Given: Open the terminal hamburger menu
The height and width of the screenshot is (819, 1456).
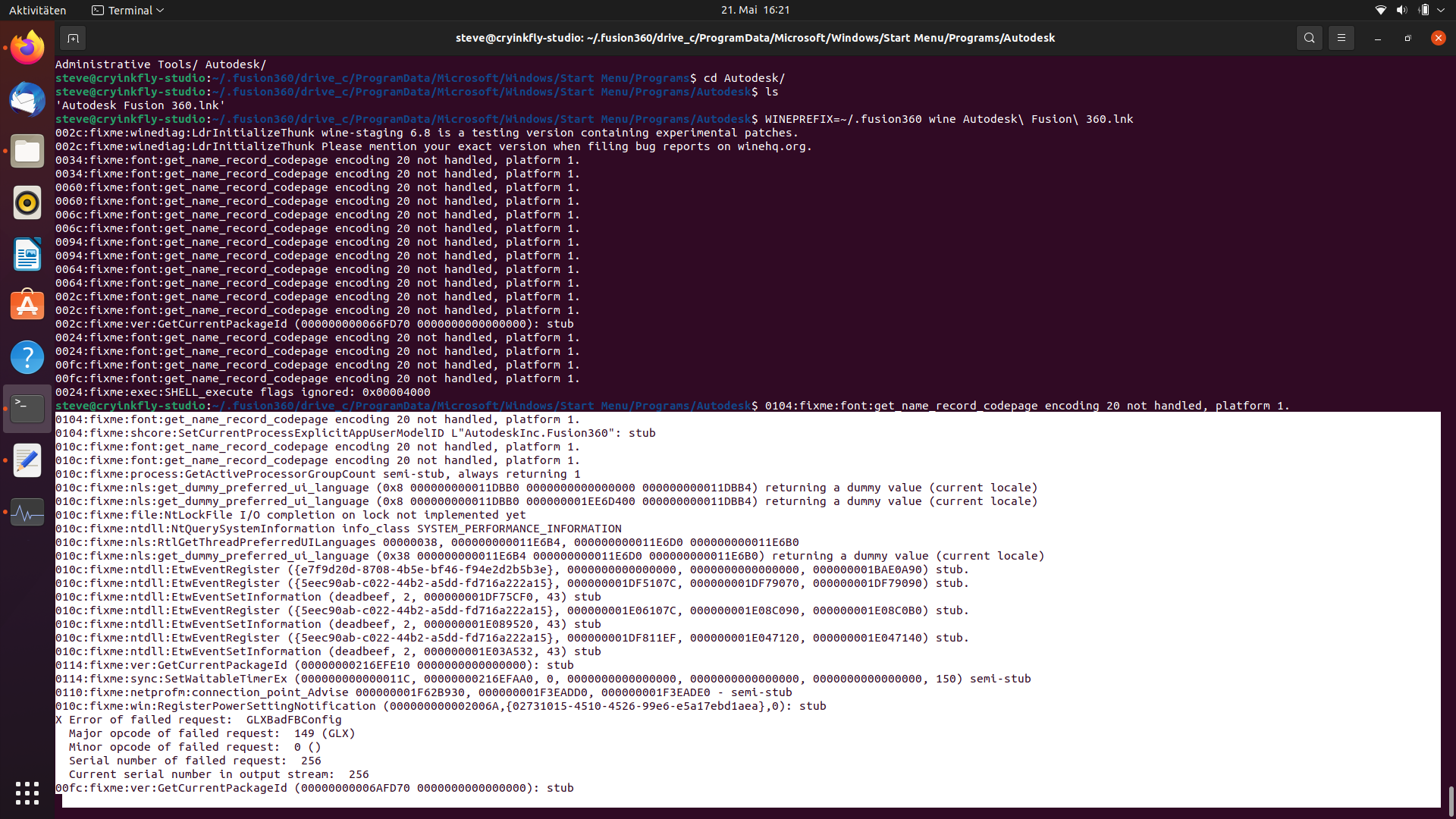Looking at the screenshot, I should [x=1341, y=38].
